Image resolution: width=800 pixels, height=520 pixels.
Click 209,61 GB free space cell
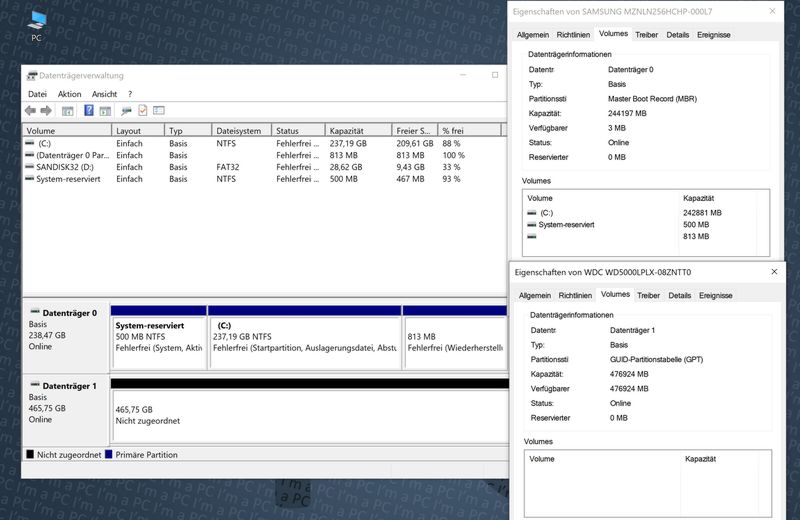point(415,143)
